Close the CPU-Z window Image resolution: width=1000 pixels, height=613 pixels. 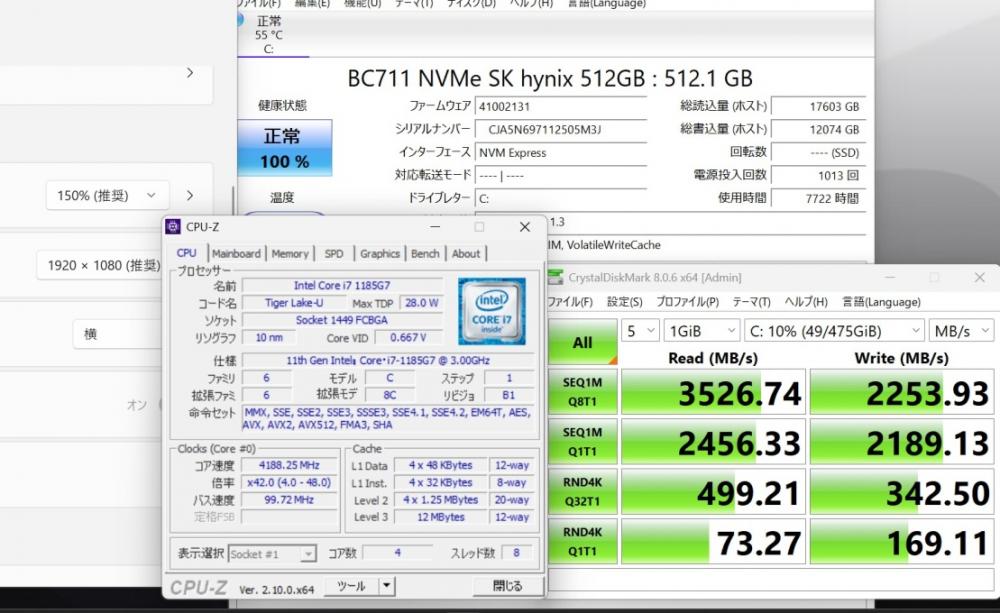tap(524, 227)
